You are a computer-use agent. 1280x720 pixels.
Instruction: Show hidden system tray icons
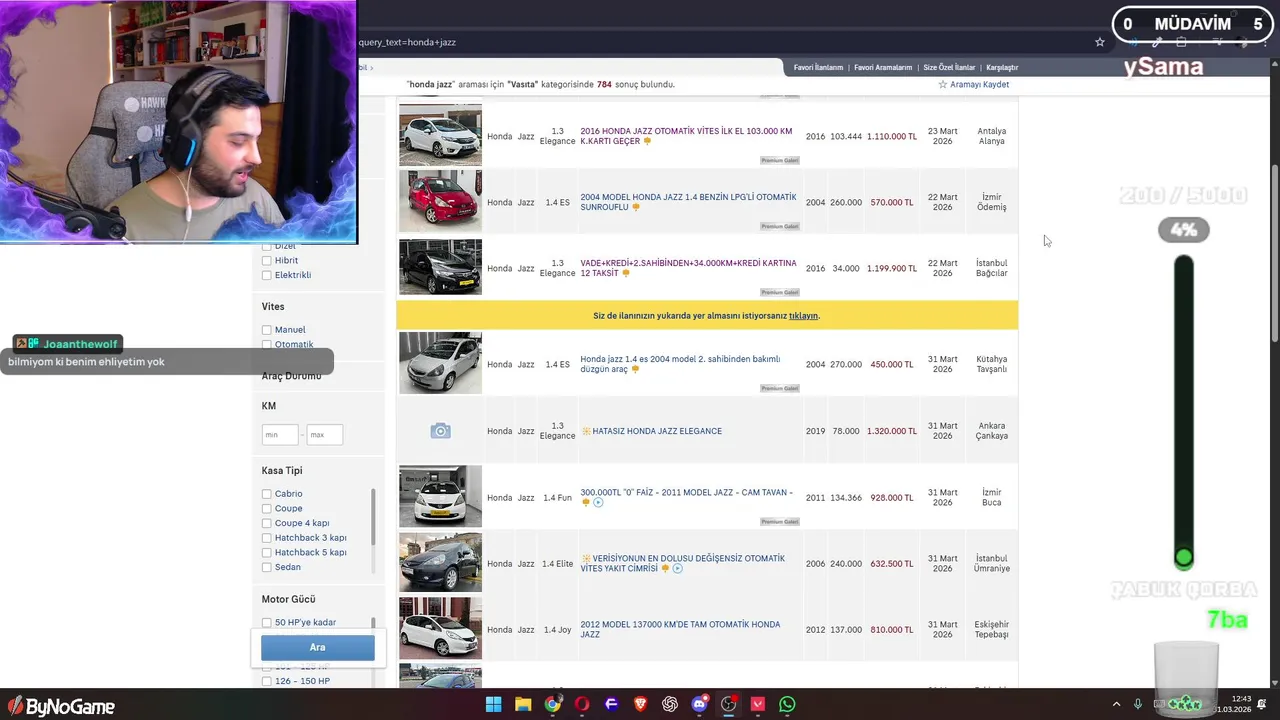click(1116, 704)
